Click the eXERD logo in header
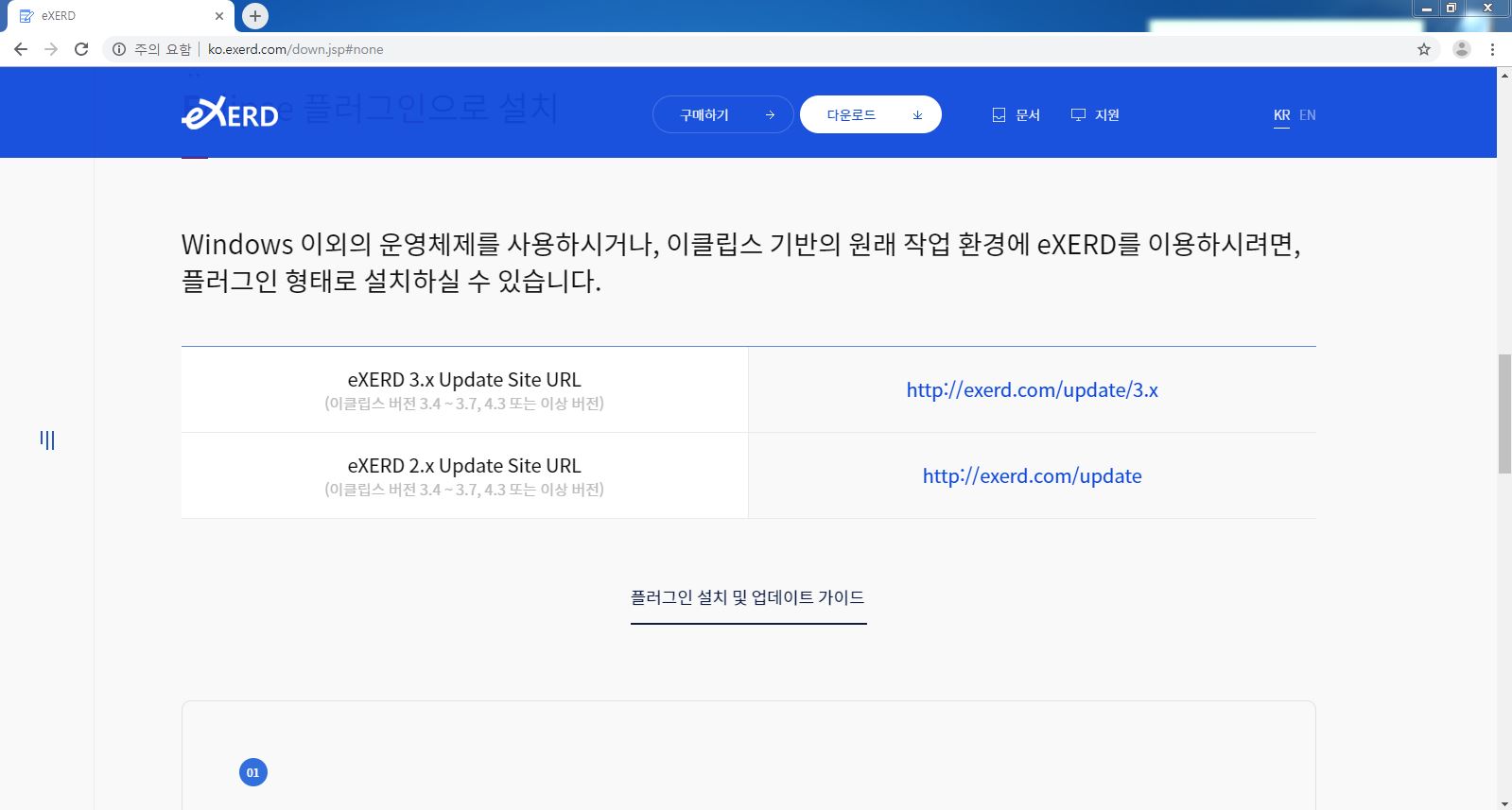This screenshot has height=810, width=1512. [x=230, y=114]
